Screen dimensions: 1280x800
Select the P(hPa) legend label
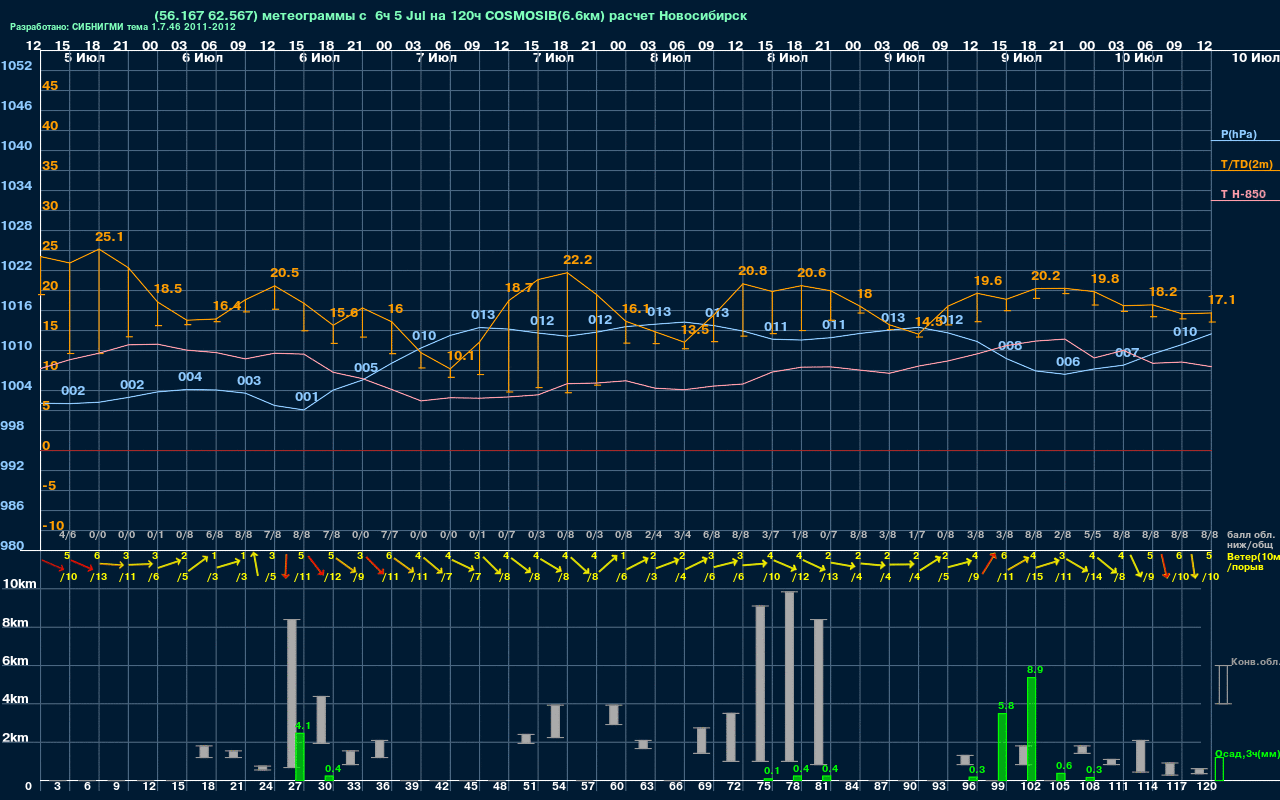1238,134
